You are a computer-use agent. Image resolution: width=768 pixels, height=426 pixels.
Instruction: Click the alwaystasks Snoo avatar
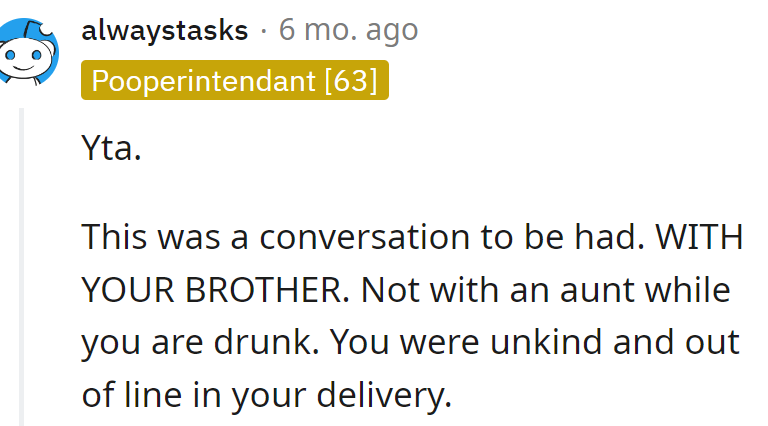coord(24,52)
